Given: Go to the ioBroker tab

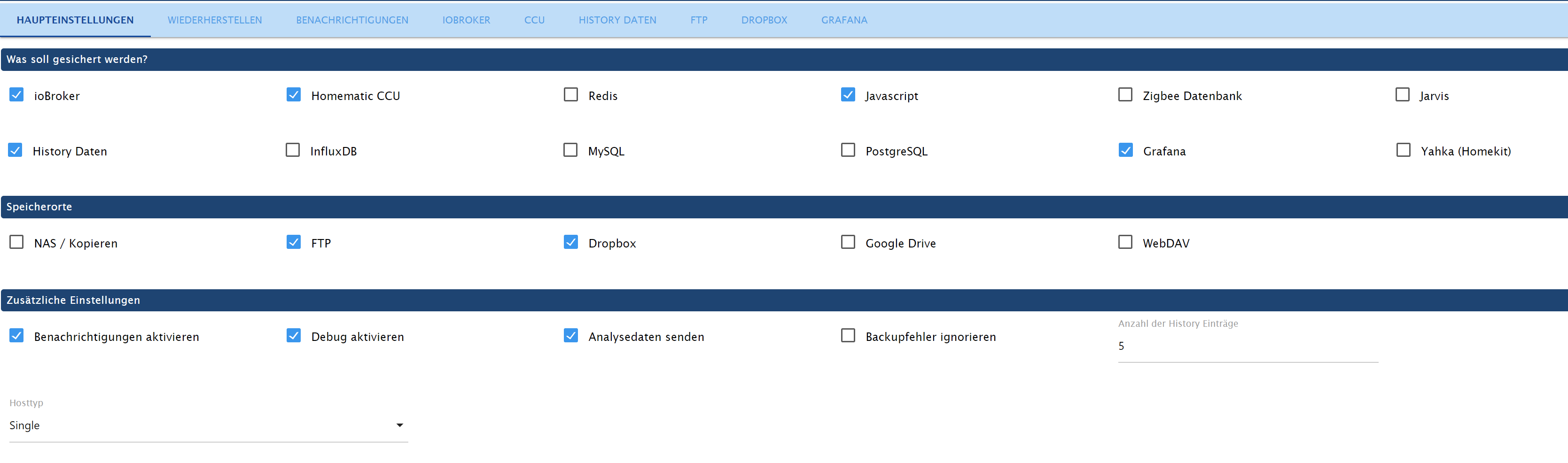Looking at the screenshot, I should tap(466, 20).
